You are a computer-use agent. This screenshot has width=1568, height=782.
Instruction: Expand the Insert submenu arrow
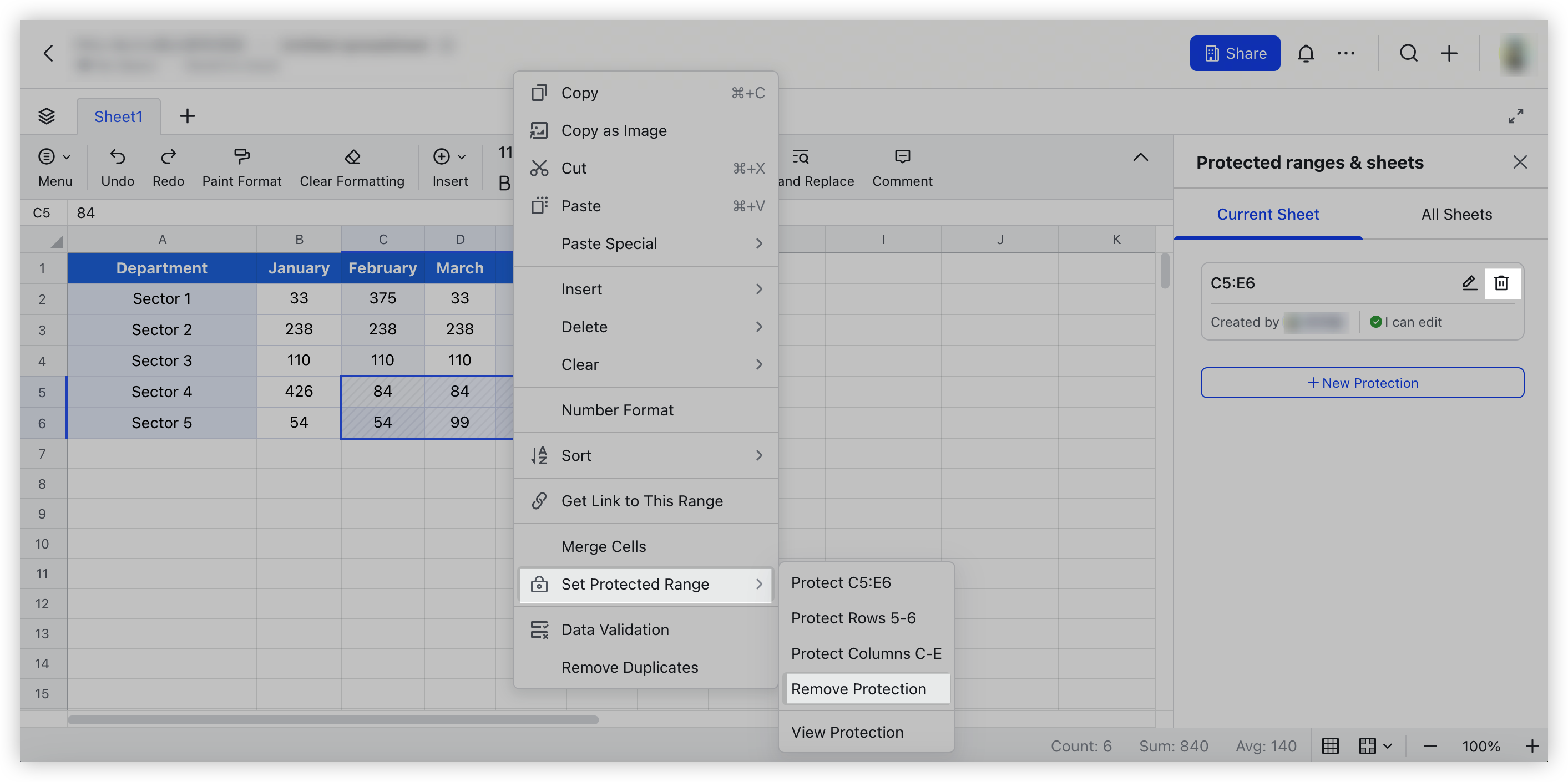(759, 289)
